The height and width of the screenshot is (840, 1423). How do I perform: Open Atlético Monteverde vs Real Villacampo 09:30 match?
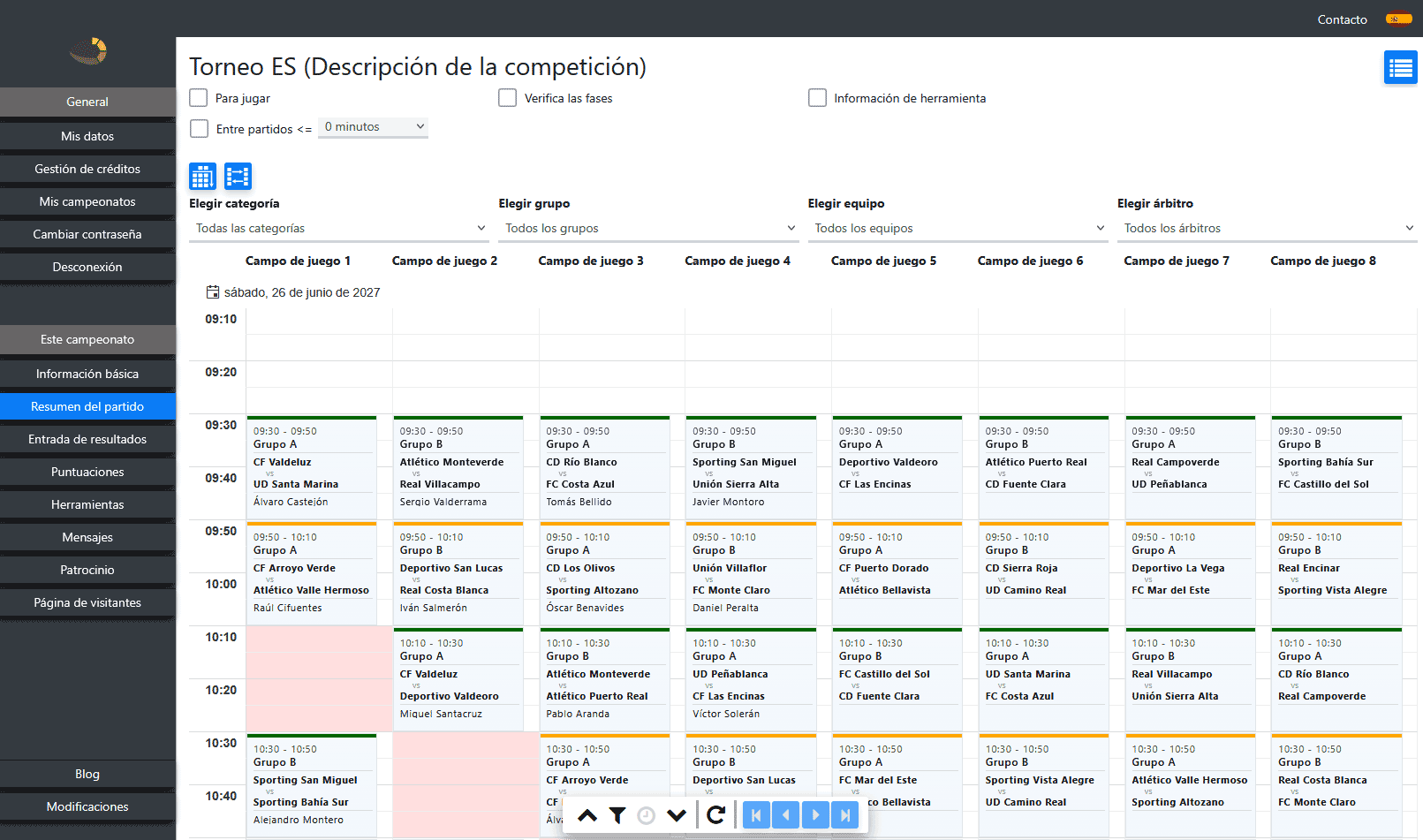click(x=458, y=467)
